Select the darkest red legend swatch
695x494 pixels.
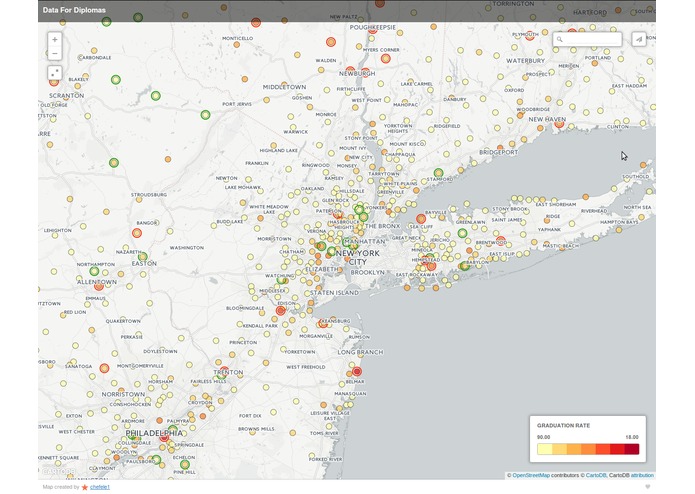pos(632,449)
